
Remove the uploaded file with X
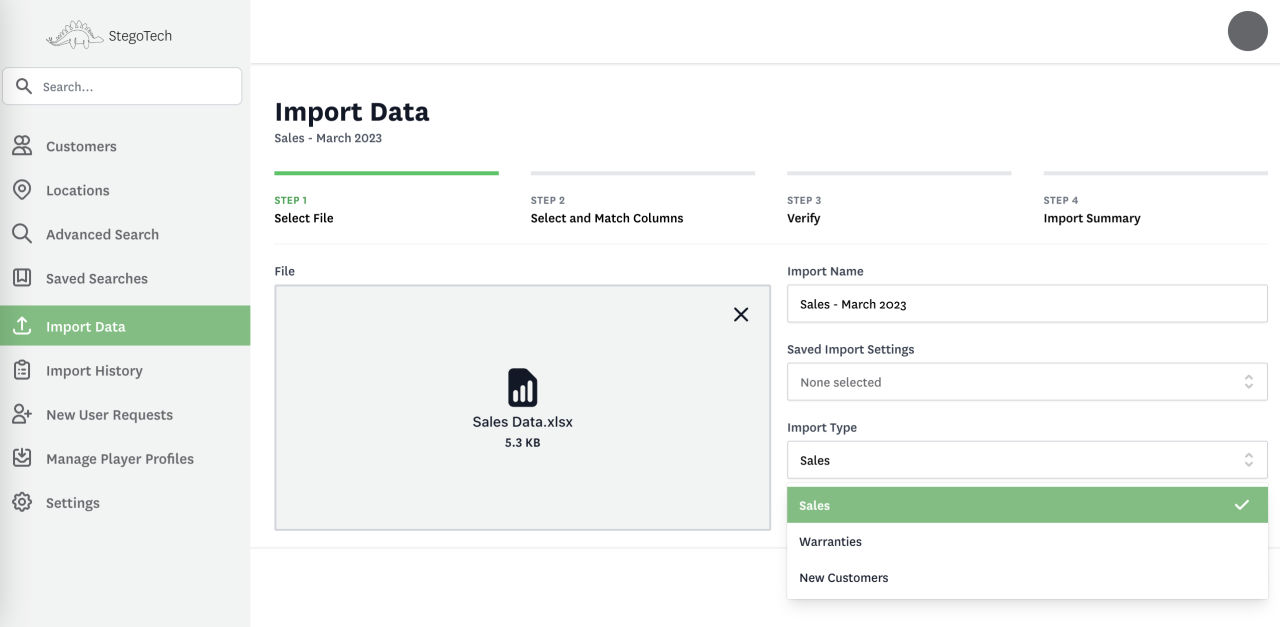pyautogui.click(x=741, y=314)
